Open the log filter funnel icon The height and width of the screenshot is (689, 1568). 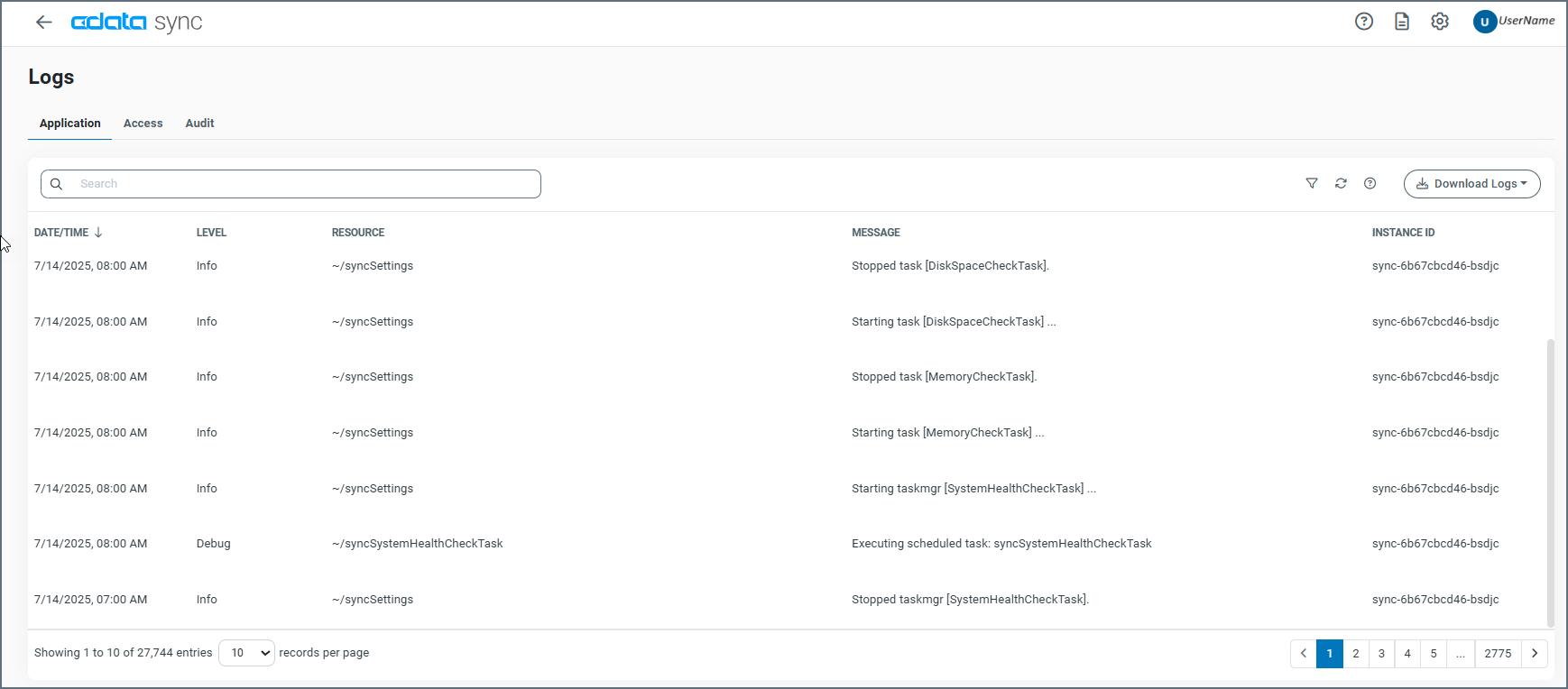1312,184
